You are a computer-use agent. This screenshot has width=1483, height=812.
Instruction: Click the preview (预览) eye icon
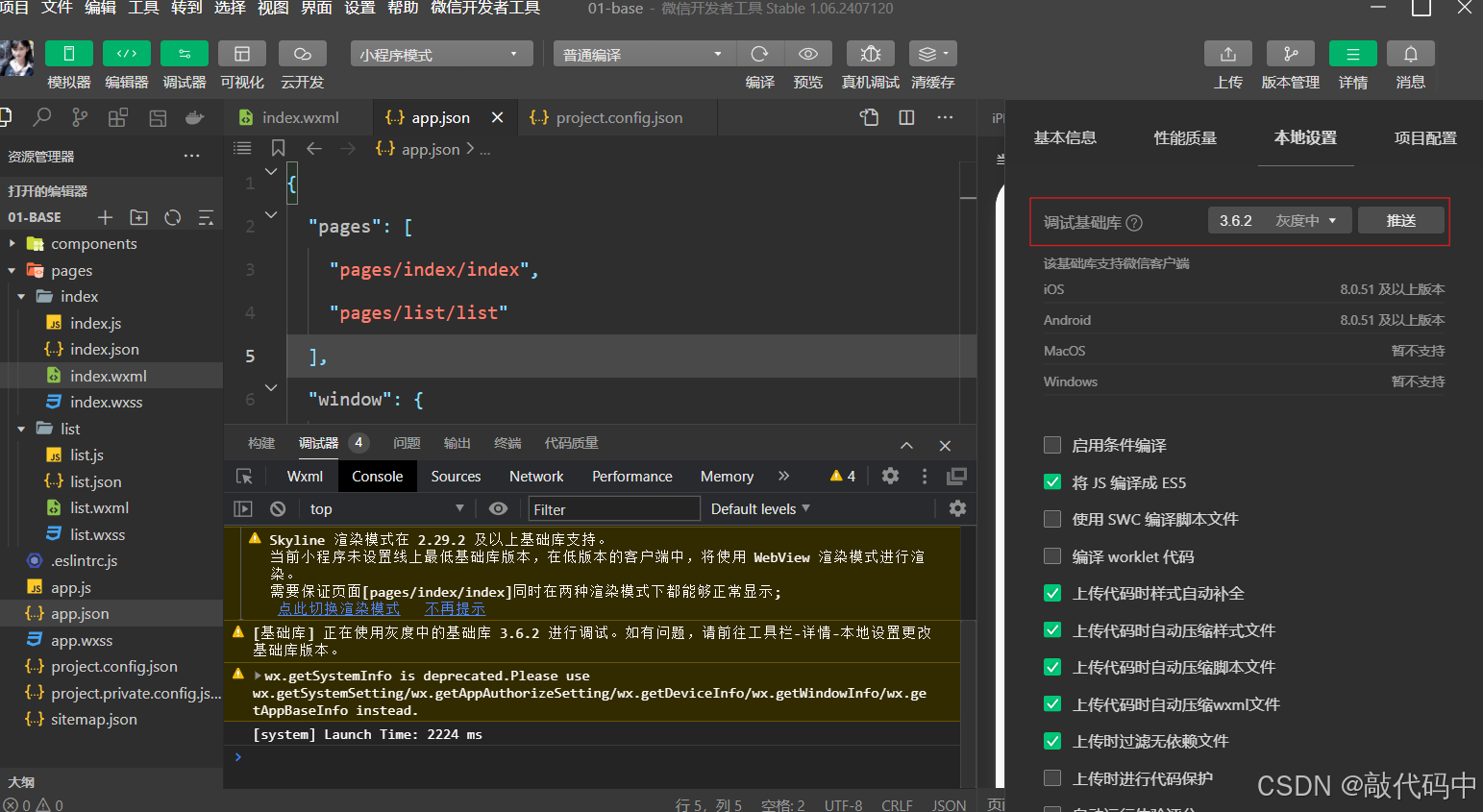(808, 54)
